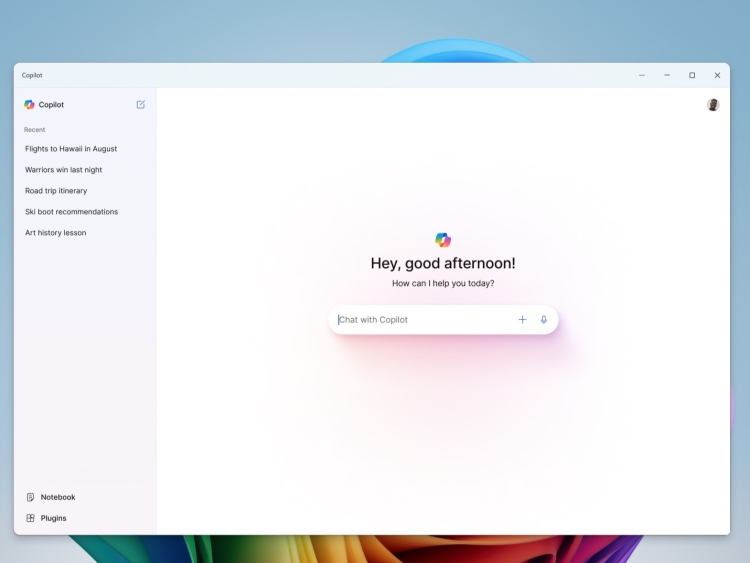Image resolution: width=750 pixels, height=563 pixels.
Task: Click the large Copilot logo above greeting
Action: point(443,239)
